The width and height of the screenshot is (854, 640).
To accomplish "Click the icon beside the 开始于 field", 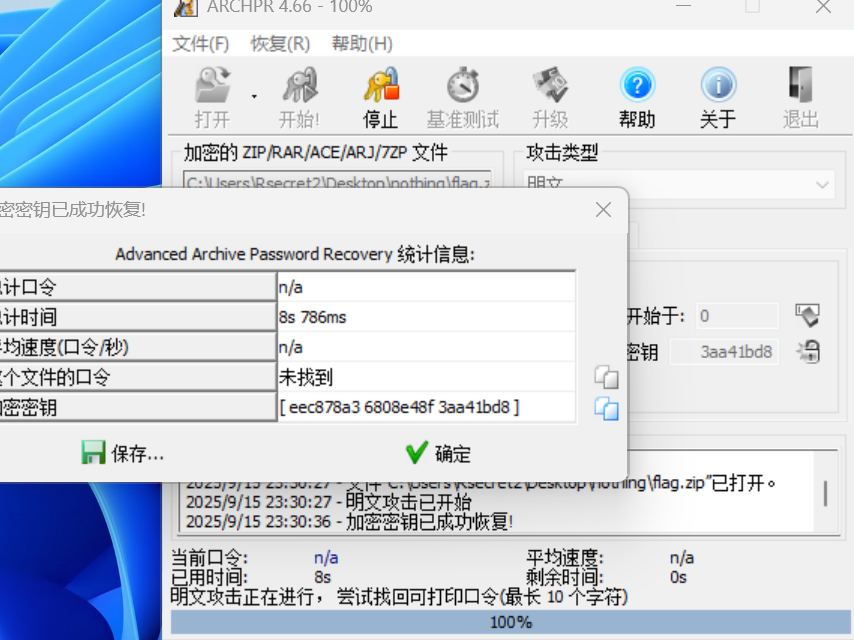I will pos(808,315).
